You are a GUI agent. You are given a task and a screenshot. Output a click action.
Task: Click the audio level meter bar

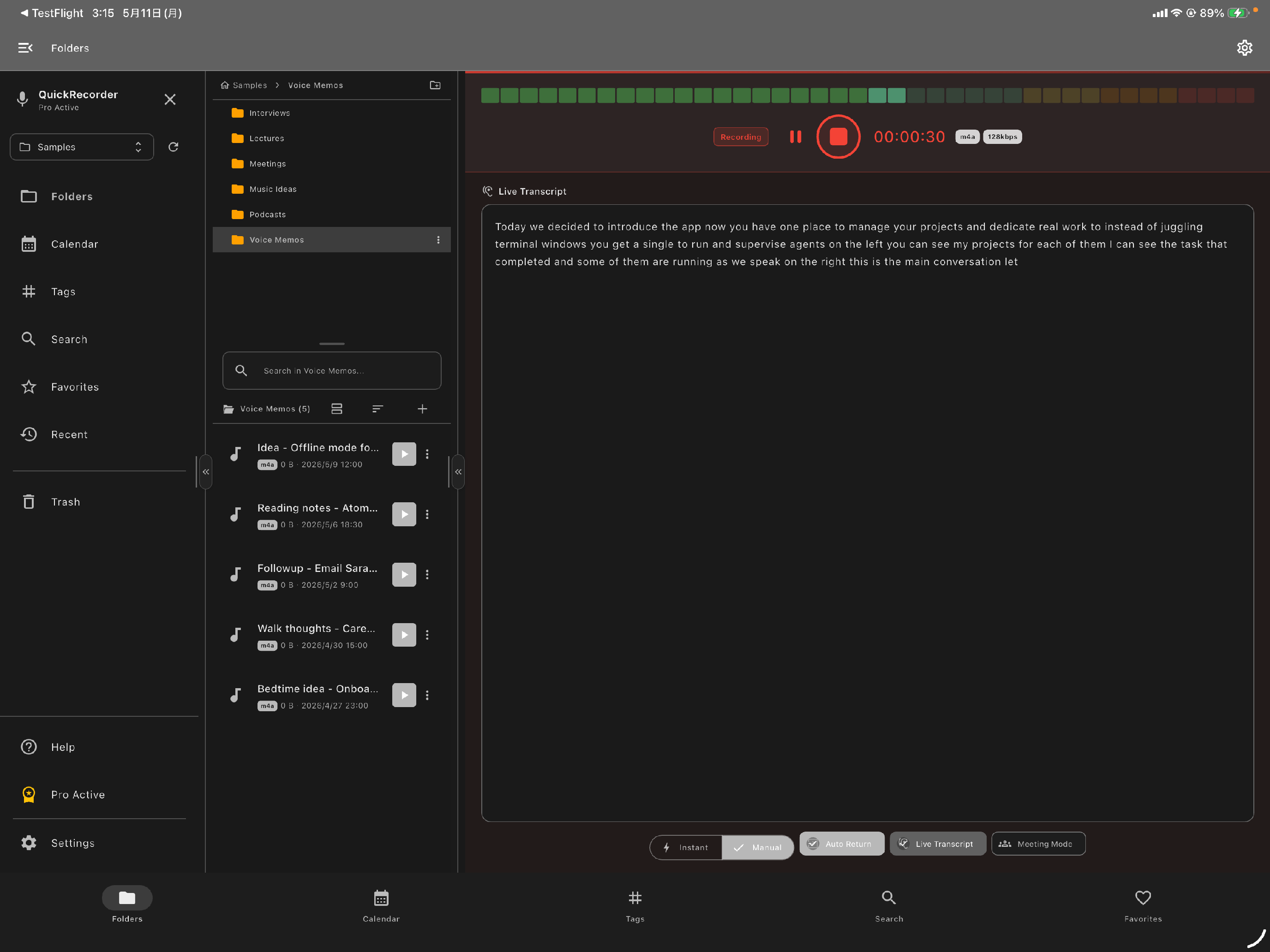(868, 95)
